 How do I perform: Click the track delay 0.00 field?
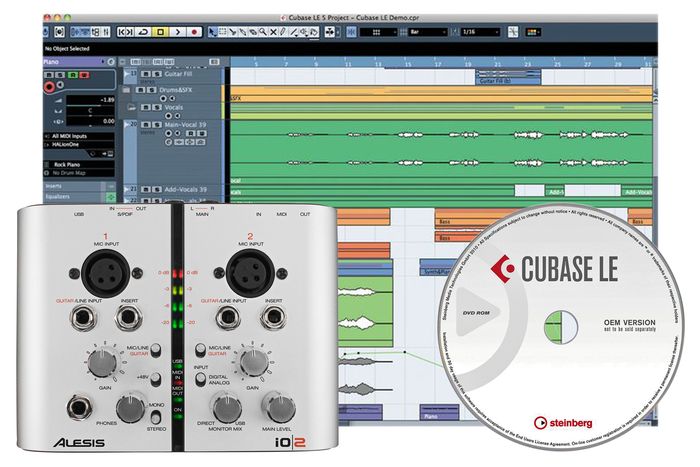point(90,121)
